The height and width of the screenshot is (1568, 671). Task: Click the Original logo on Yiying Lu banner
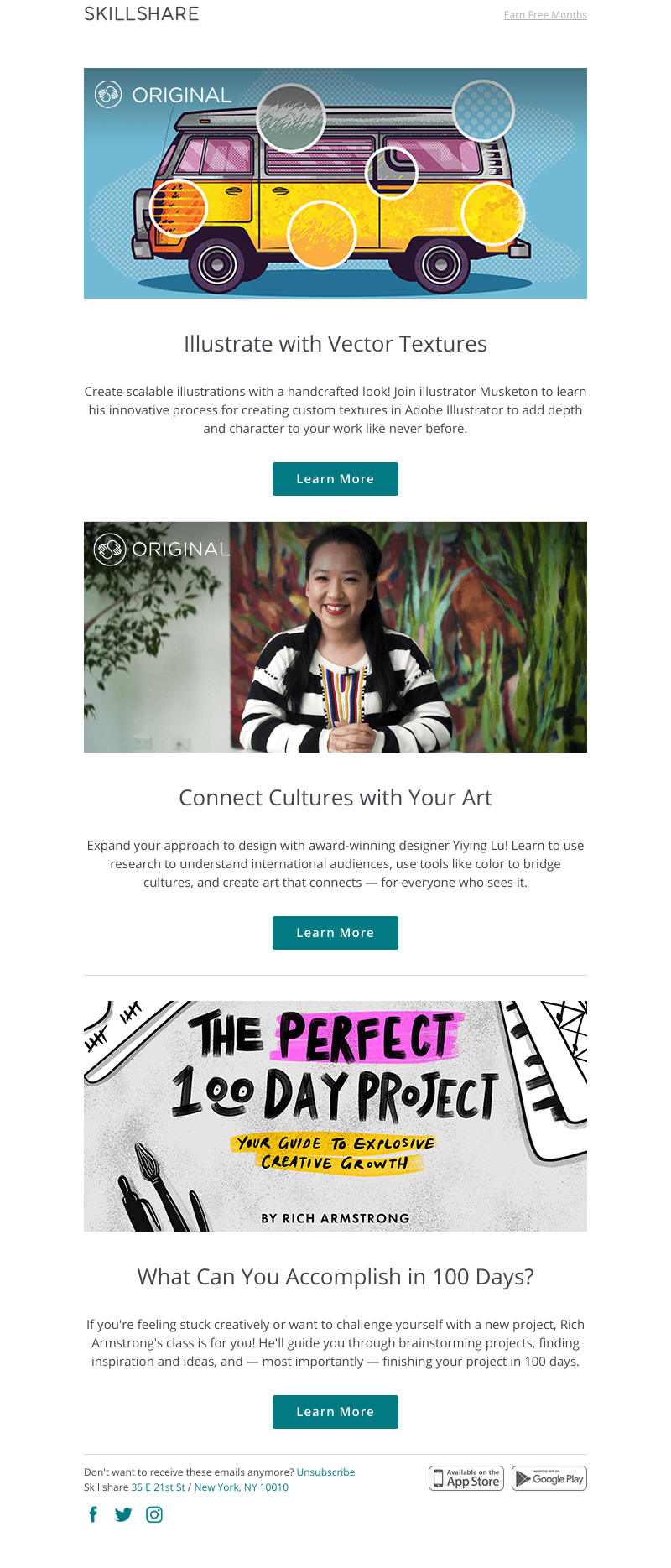(162, 550)
